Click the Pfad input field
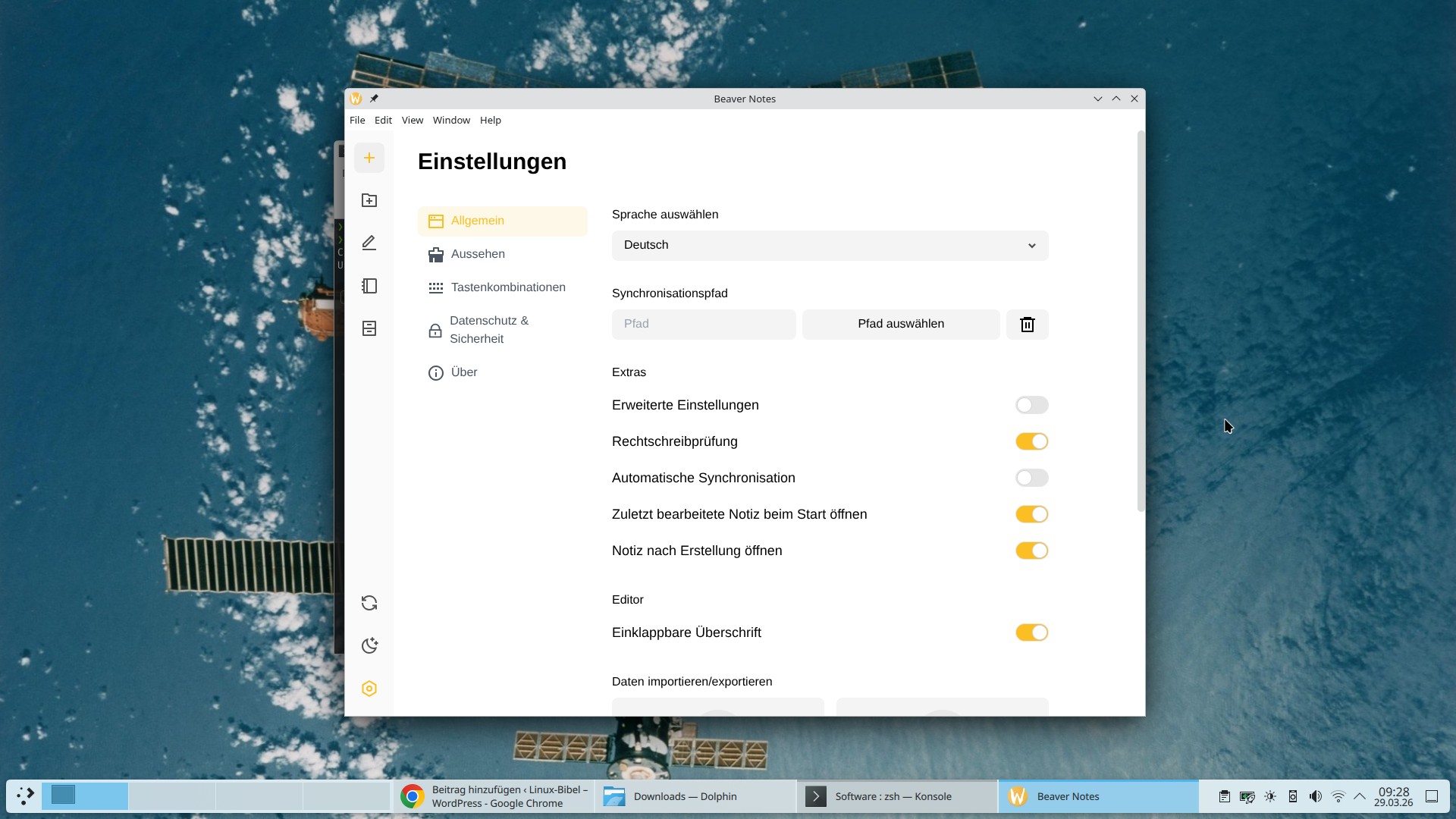 click(703, 324)
